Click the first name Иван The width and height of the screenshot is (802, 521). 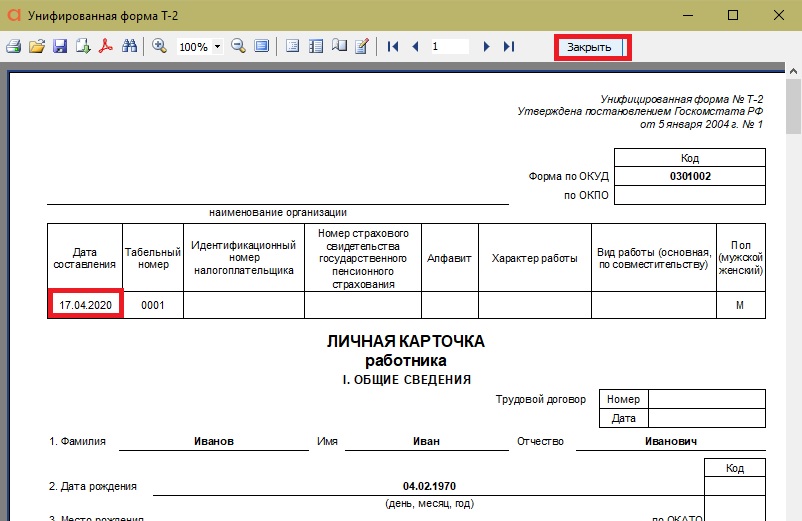pos(427,441)
